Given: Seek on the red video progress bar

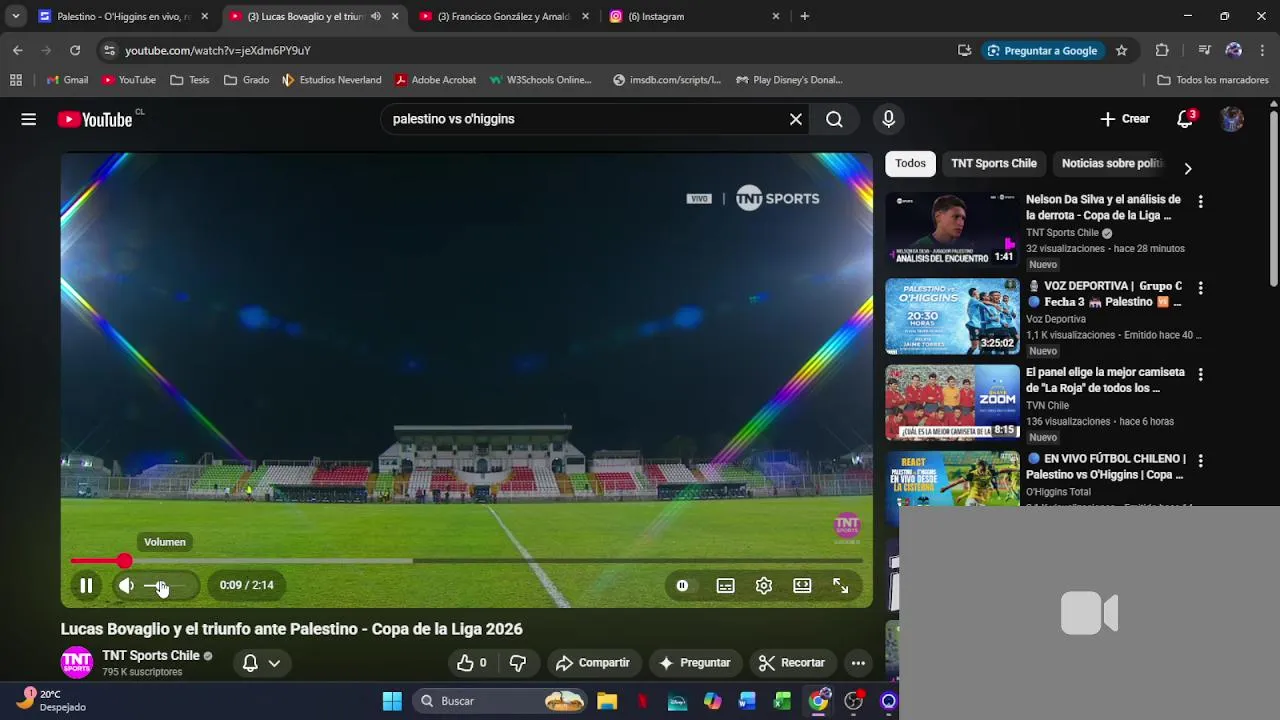Looking at the screenshot, I should point(466,561).
